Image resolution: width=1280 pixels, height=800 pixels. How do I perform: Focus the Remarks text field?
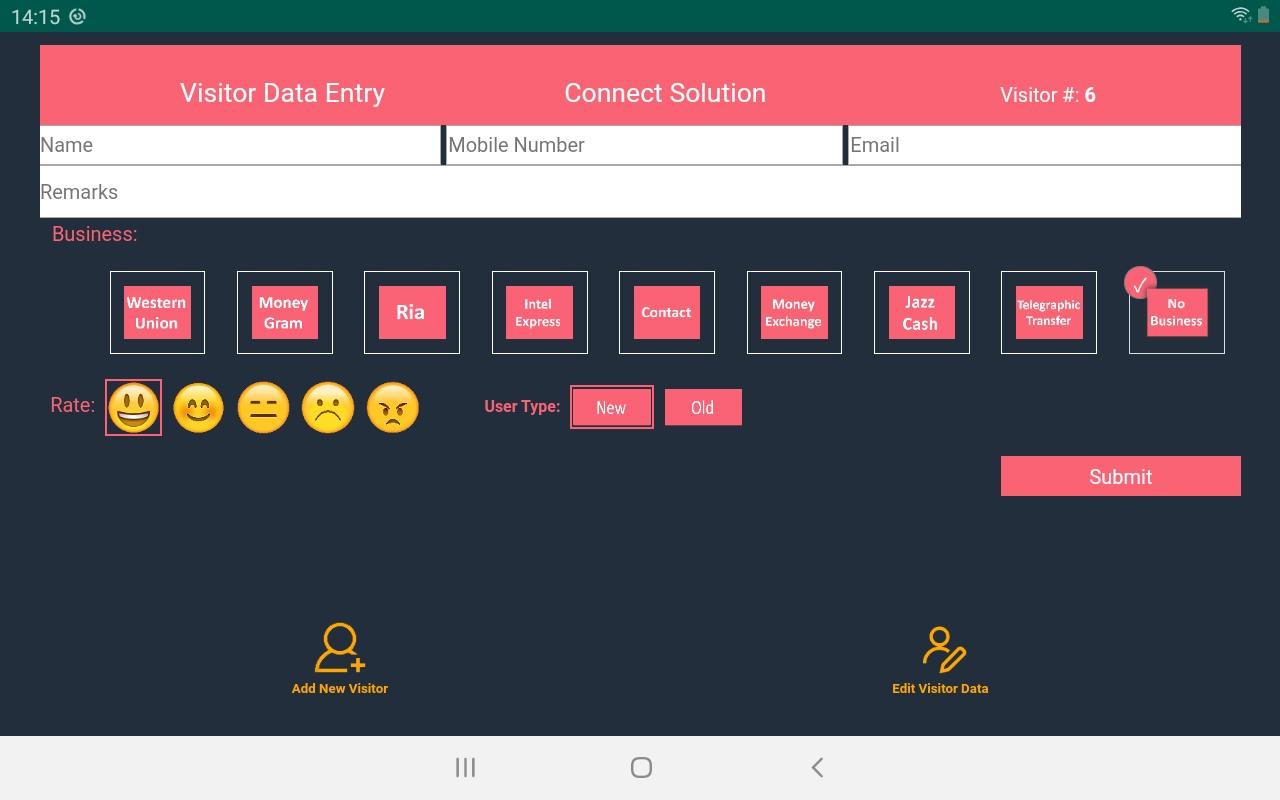640,192
